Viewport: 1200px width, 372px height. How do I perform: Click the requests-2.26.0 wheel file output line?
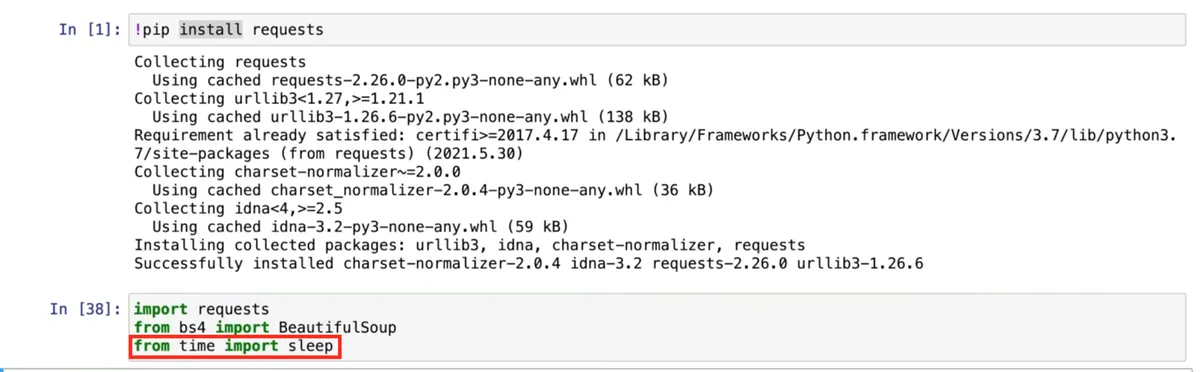[410, 80]
